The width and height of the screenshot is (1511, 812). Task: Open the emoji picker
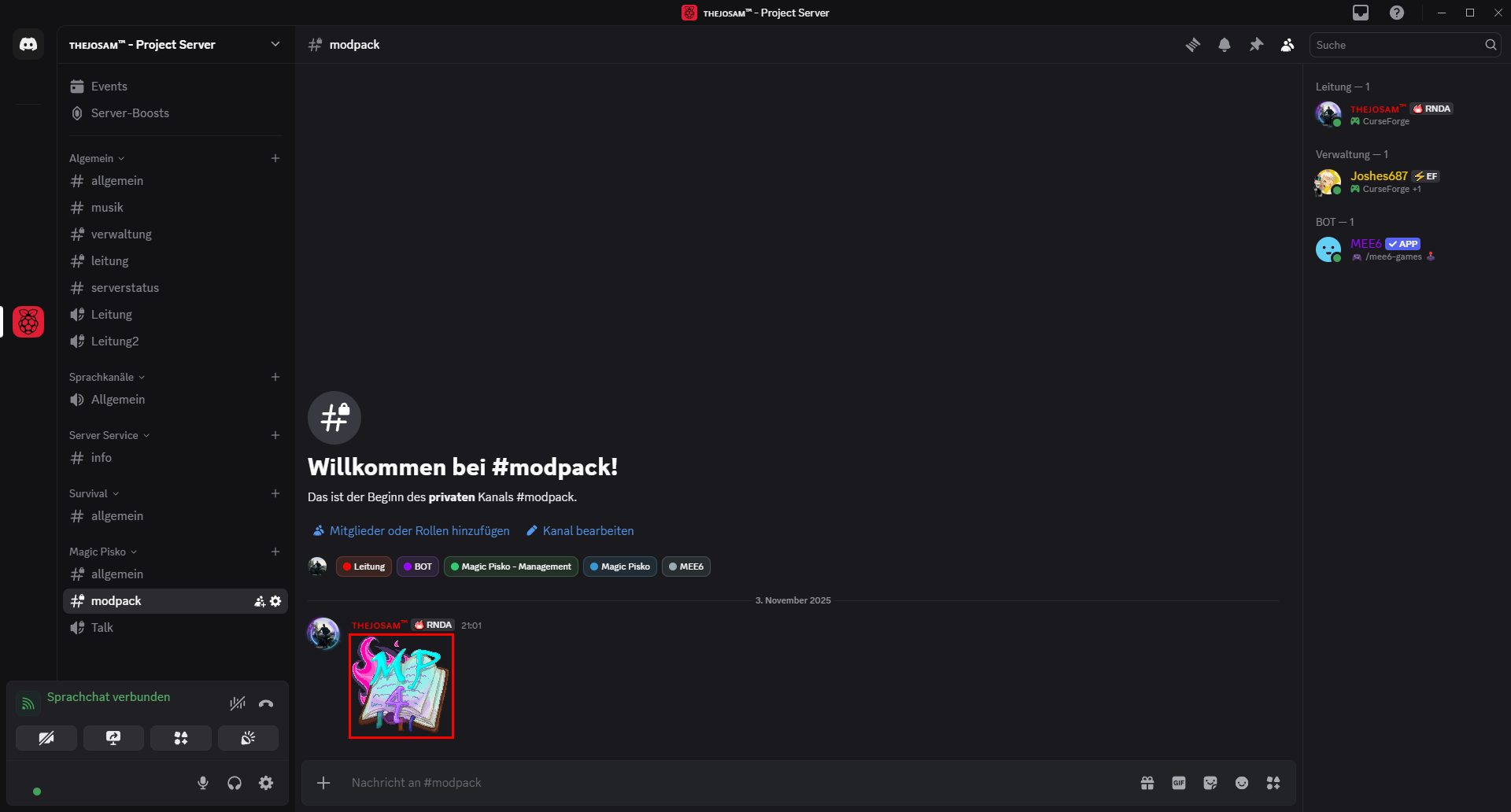(1242, 783)
